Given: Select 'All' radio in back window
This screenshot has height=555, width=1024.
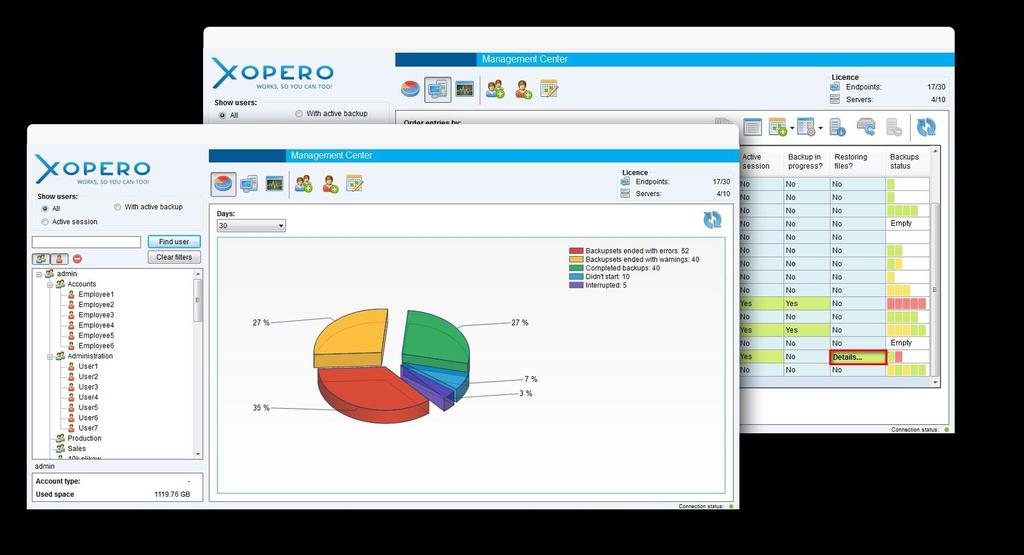Looking at the screenshot, I should point(223,116).
